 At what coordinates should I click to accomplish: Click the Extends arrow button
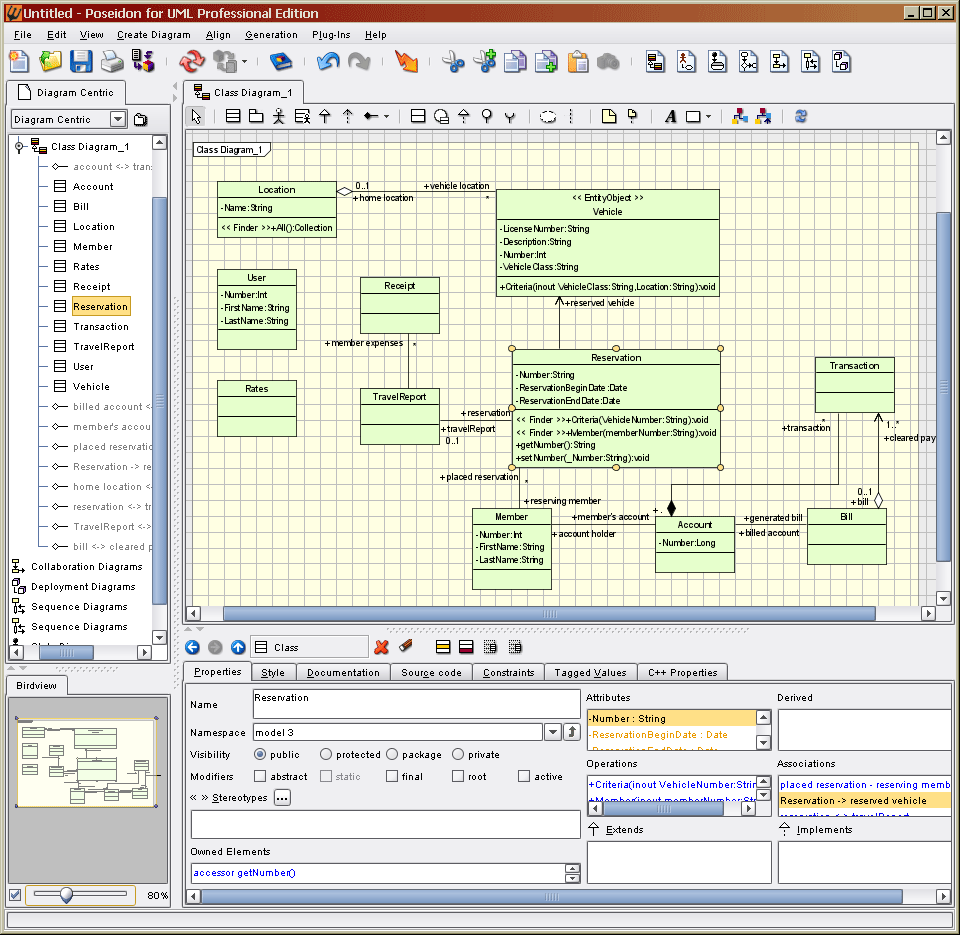[593, 830]
